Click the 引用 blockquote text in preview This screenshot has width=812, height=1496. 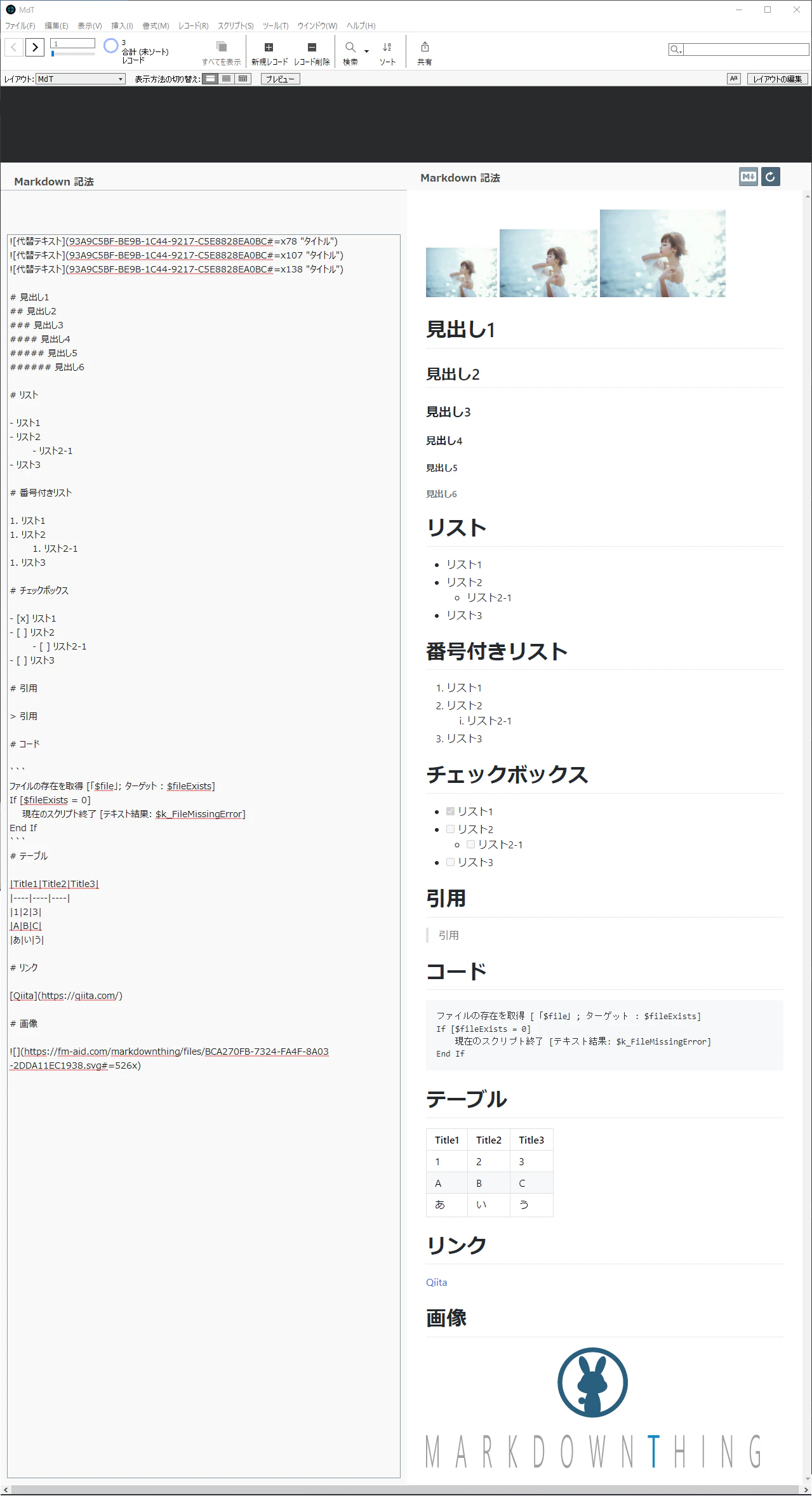pos(449,935)
